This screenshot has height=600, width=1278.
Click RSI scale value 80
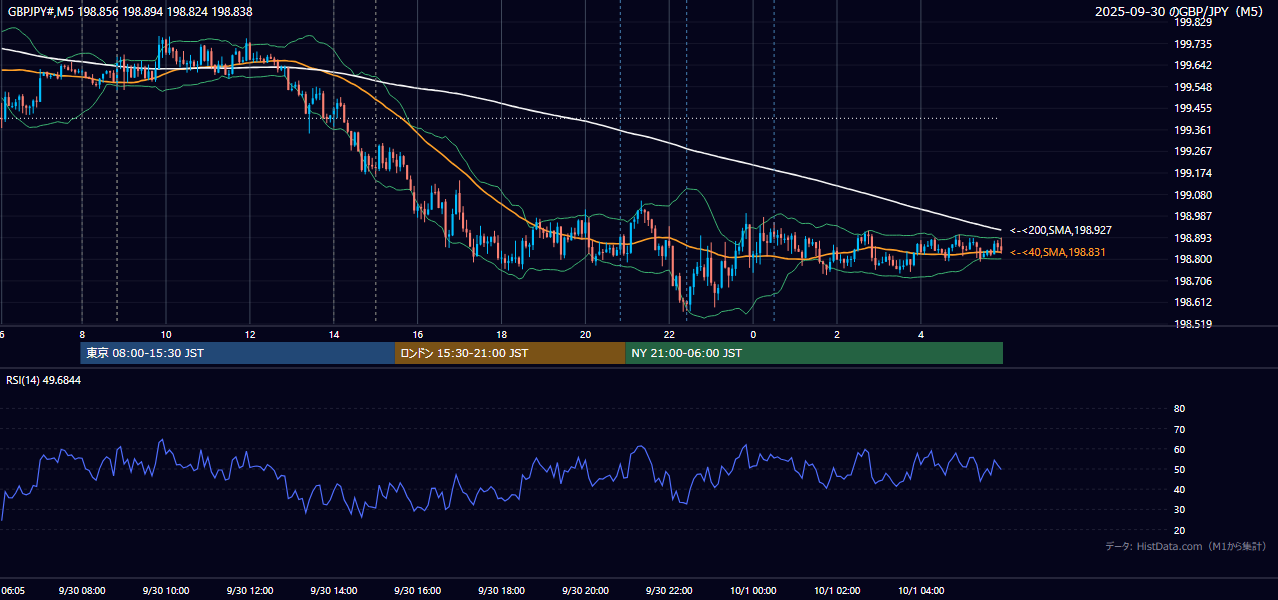point(1179,409)
